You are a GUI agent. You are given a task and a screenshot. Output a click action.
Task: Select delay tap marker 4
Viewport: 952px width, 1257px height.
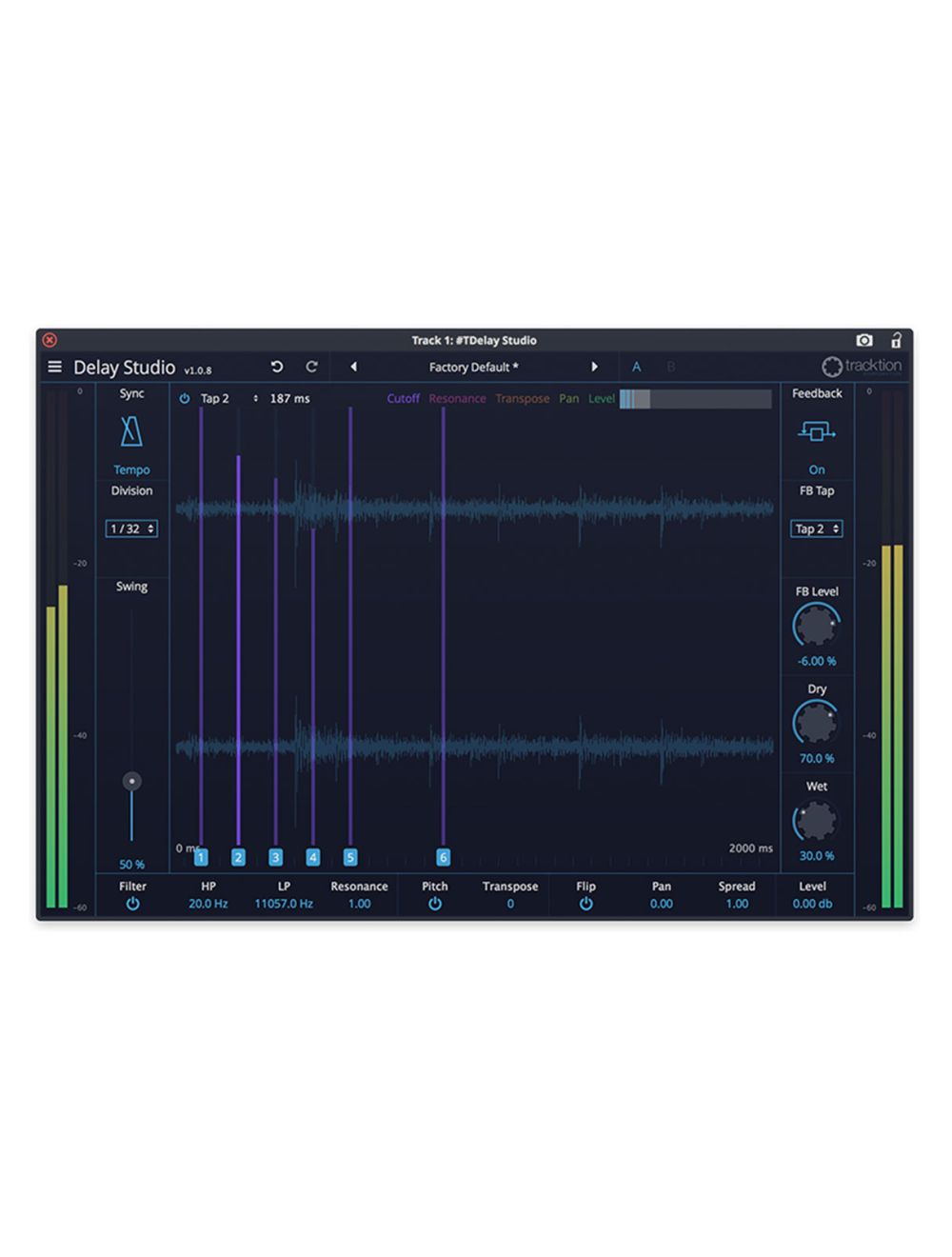[313, 856]
